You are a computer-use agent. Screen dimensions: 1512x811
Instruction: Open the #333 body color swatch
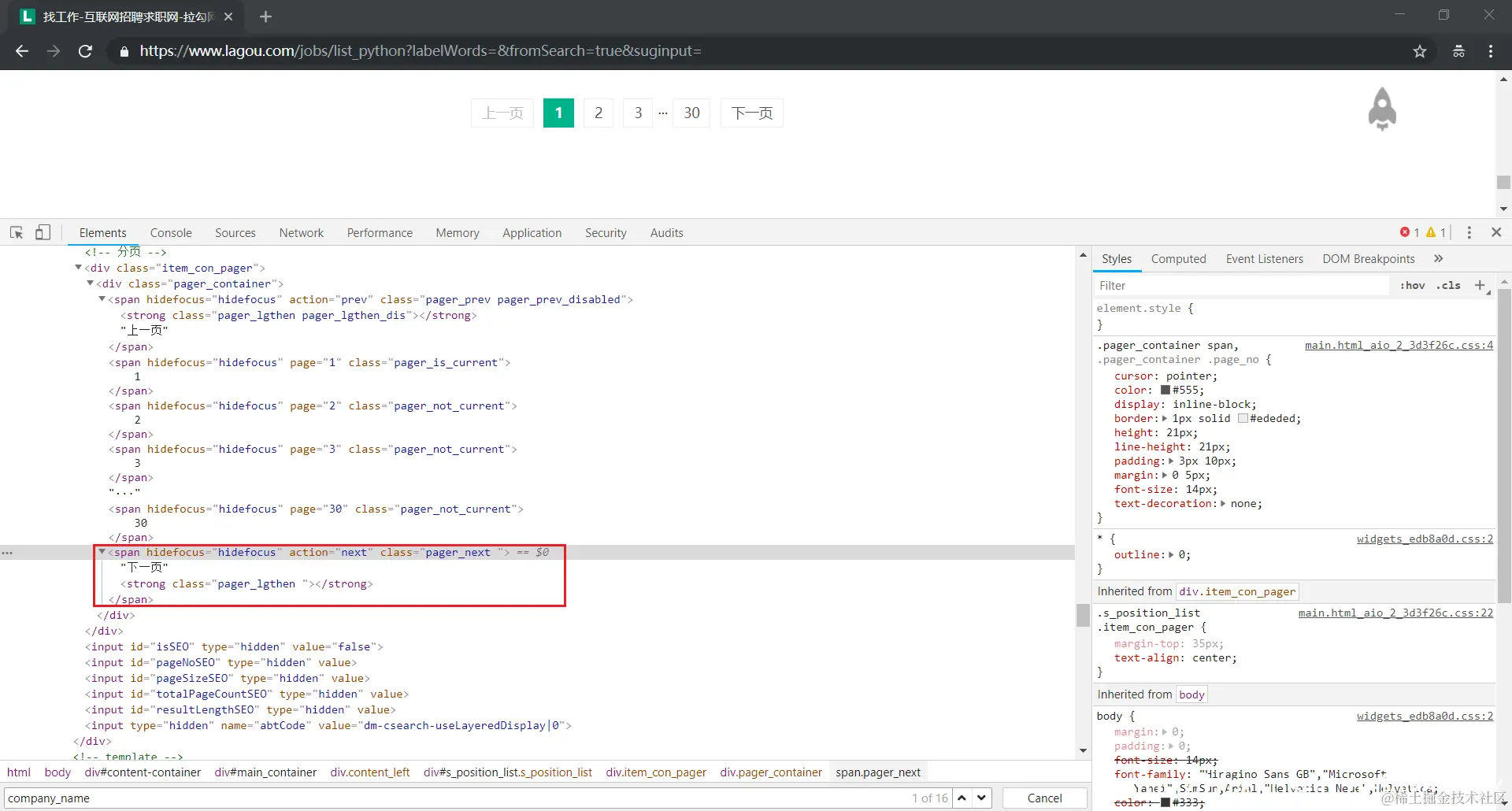point(1165,802)
